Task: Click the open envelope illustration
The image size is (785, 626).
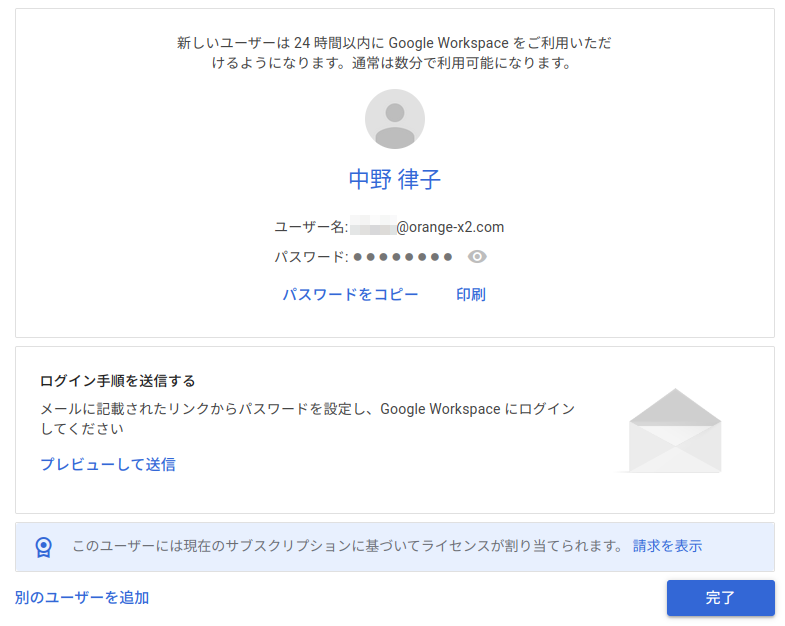Action: pos(674,431)
